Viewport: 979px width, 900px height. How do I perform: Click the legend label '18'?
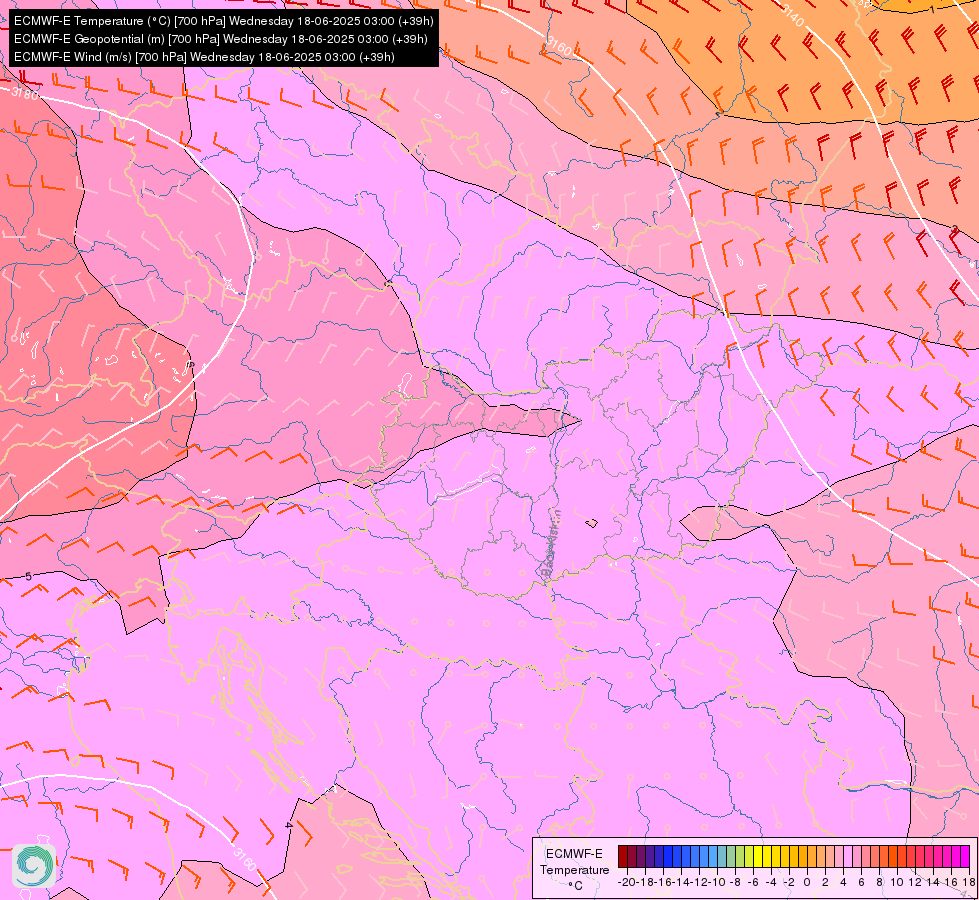pyautogui.click(x=968, y=883)
